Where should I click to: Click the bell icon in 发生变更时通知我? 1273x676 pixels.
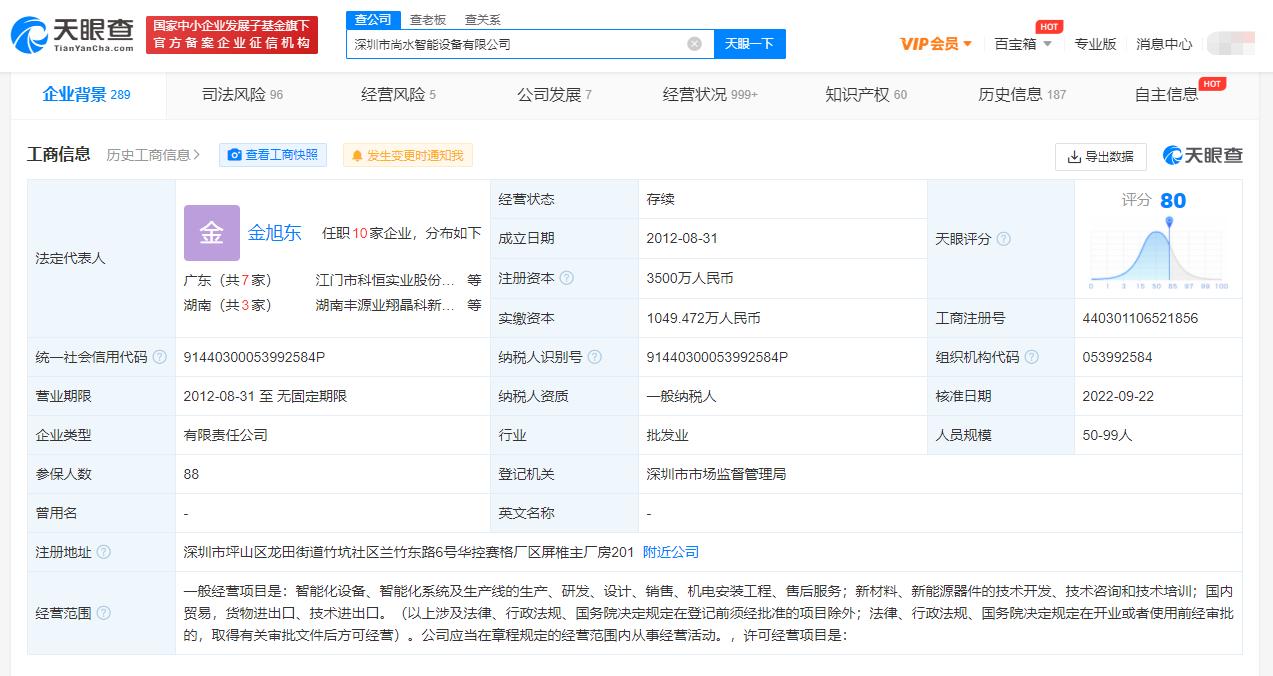click(357, 155)
